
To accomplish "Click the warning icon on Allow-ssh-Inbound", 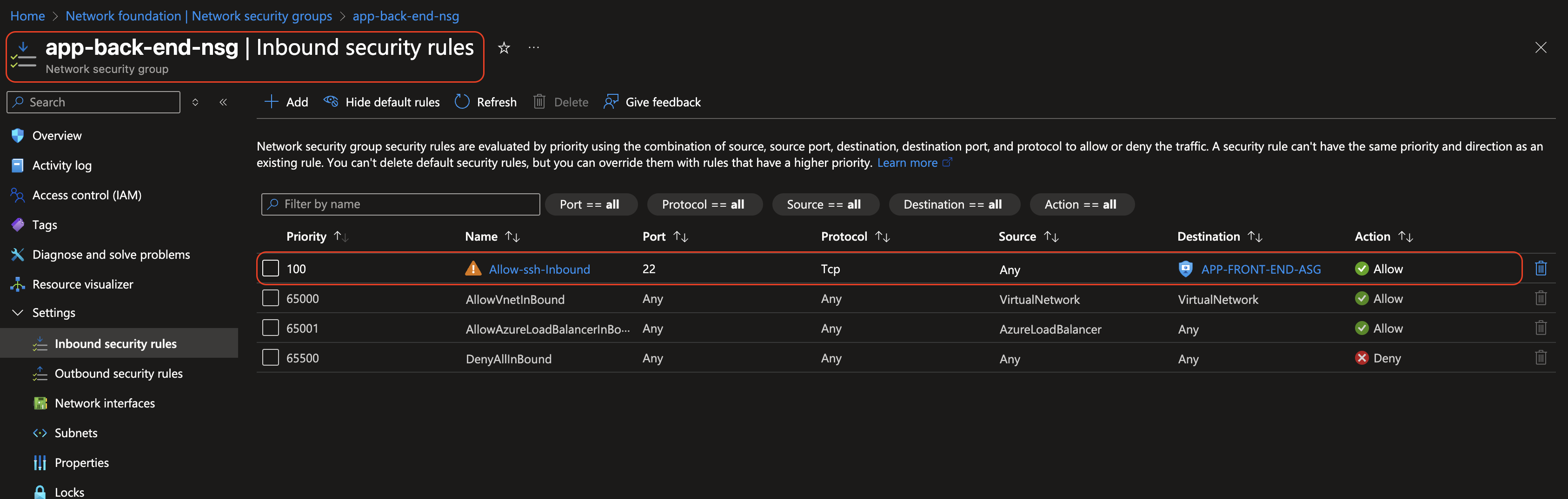I will (x=473, y=269).
